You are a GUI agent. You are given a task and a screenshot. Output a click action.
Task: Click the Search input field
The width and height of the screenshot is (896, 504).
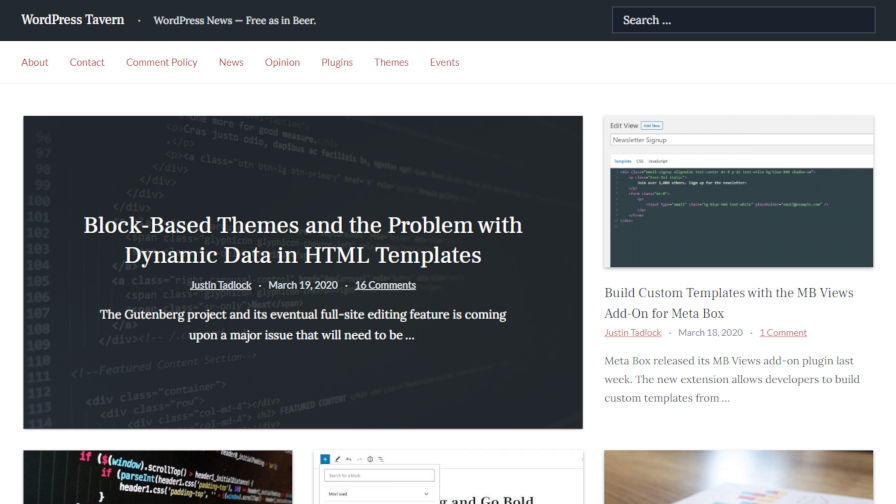743,20
